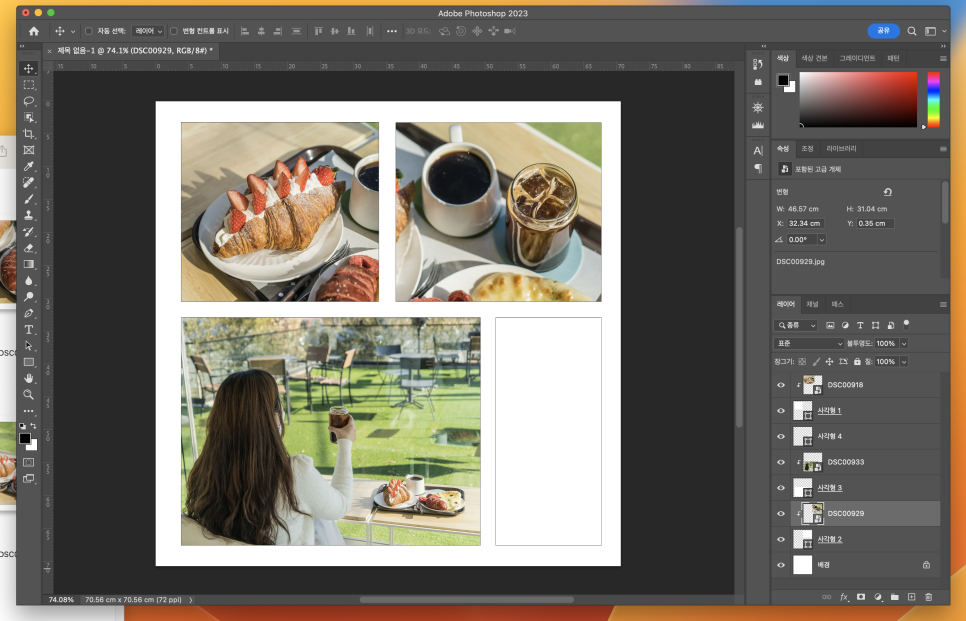Select the Crop tool
Viewport: 966px width, 621px height.
click(x=28, y=134)
